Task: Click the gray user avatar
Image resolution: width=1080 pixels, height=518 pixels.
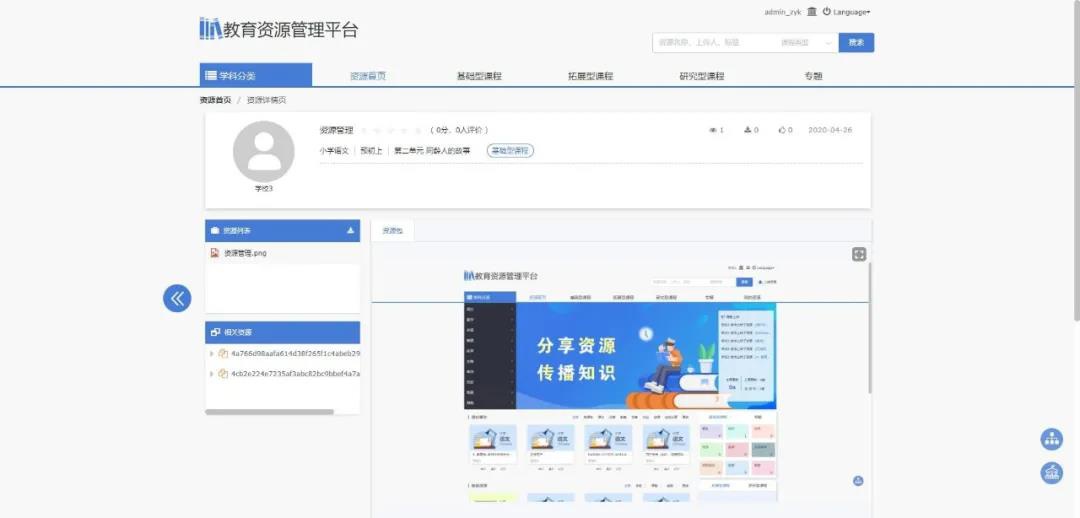Action: pyautogui.click(x=264, y=152)
